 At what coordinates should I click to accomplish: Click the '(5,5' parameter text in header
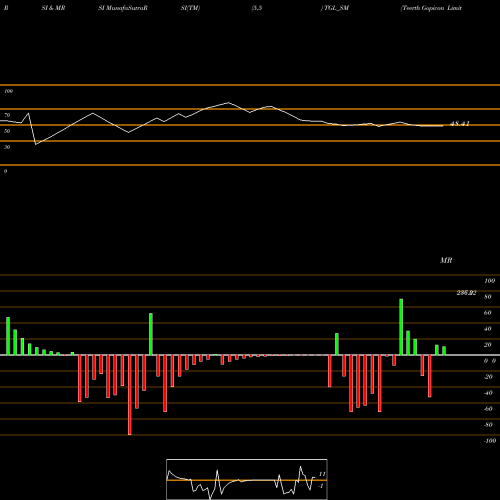[257, 8]
